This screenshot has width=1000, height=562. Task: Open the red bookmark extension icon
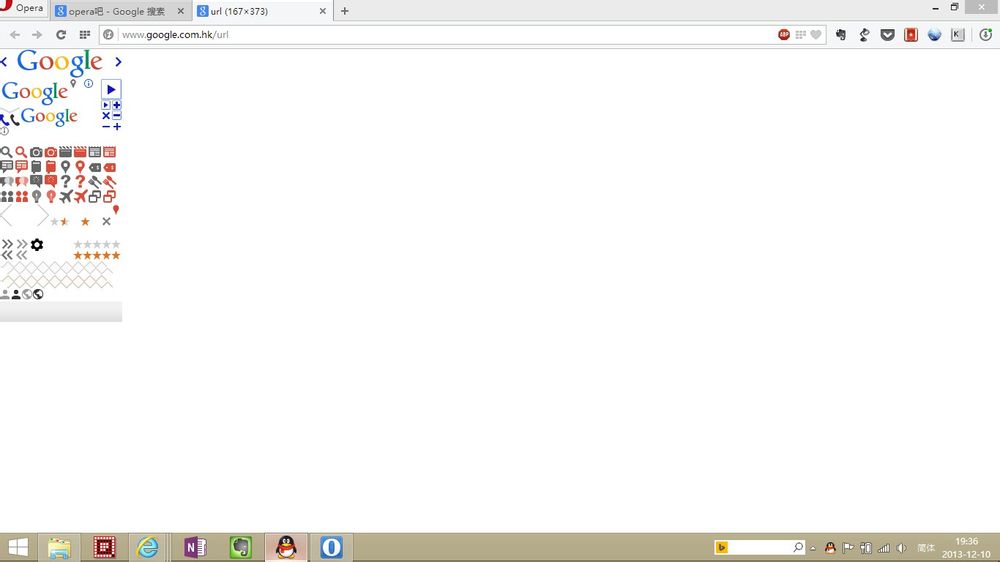pyautogui.click(x=911, y=34)
